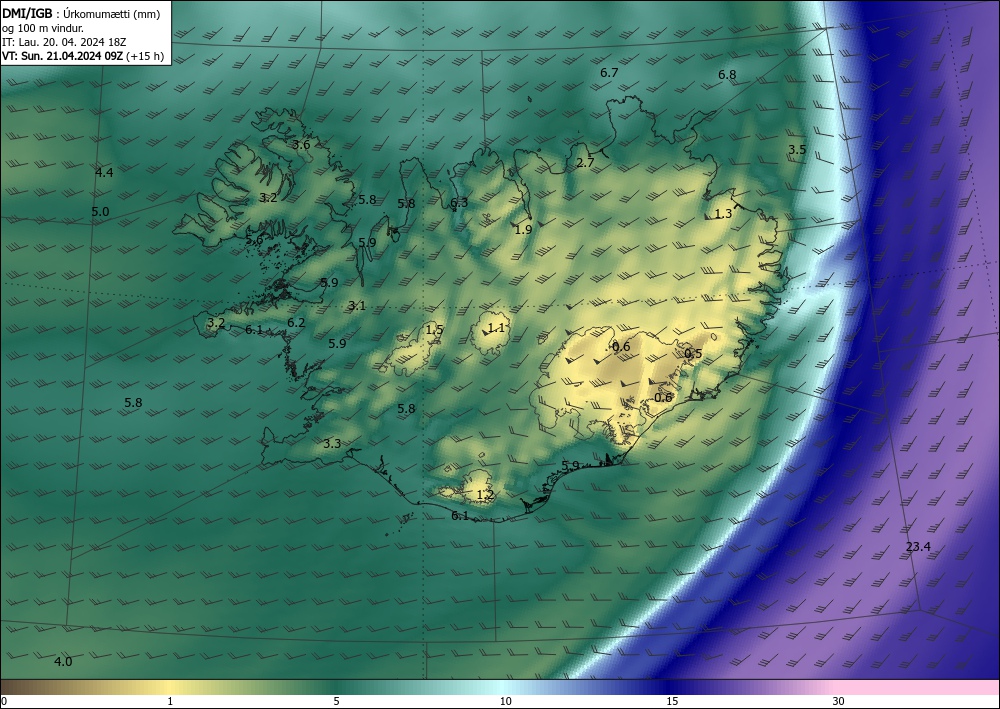Click the legend tick label '30'
This screenshot has height=709, width=1000.
pos(839,701)
